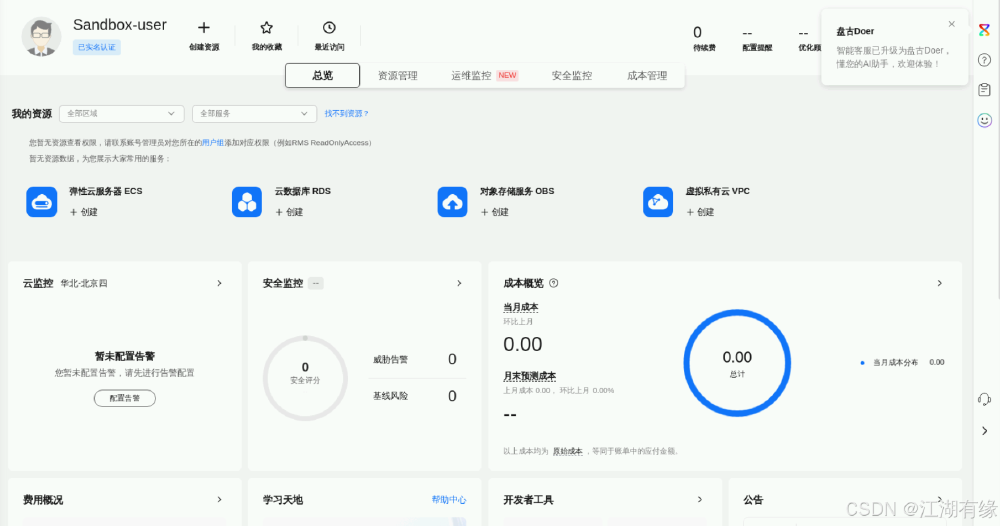Click the 原始成本 underlined term

(568, 451)
